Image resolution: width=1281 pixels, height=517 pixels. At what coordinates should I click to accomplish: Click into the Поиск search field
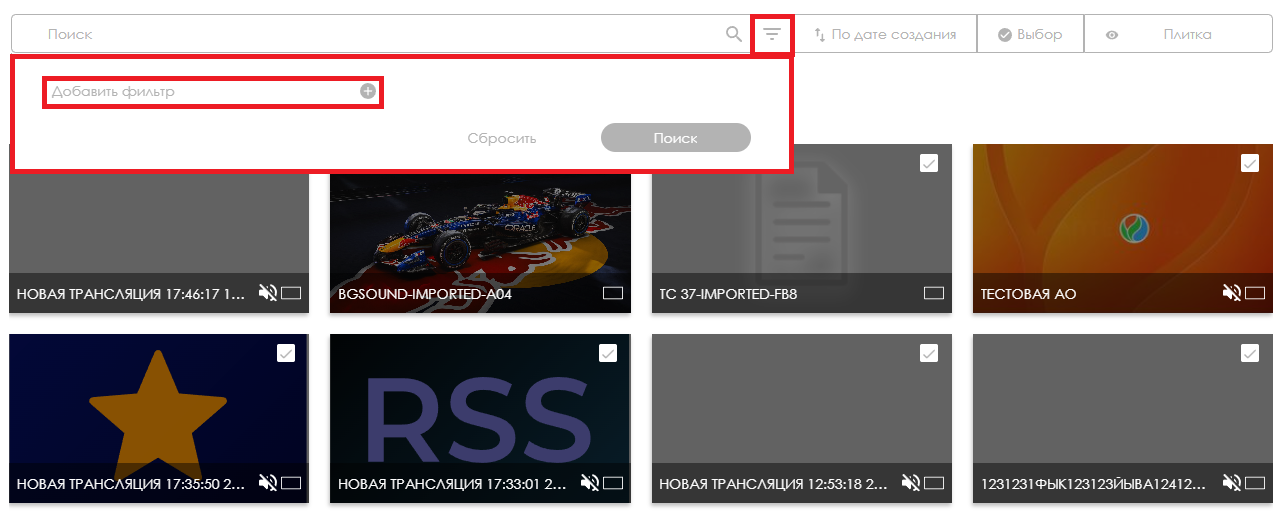380,35
